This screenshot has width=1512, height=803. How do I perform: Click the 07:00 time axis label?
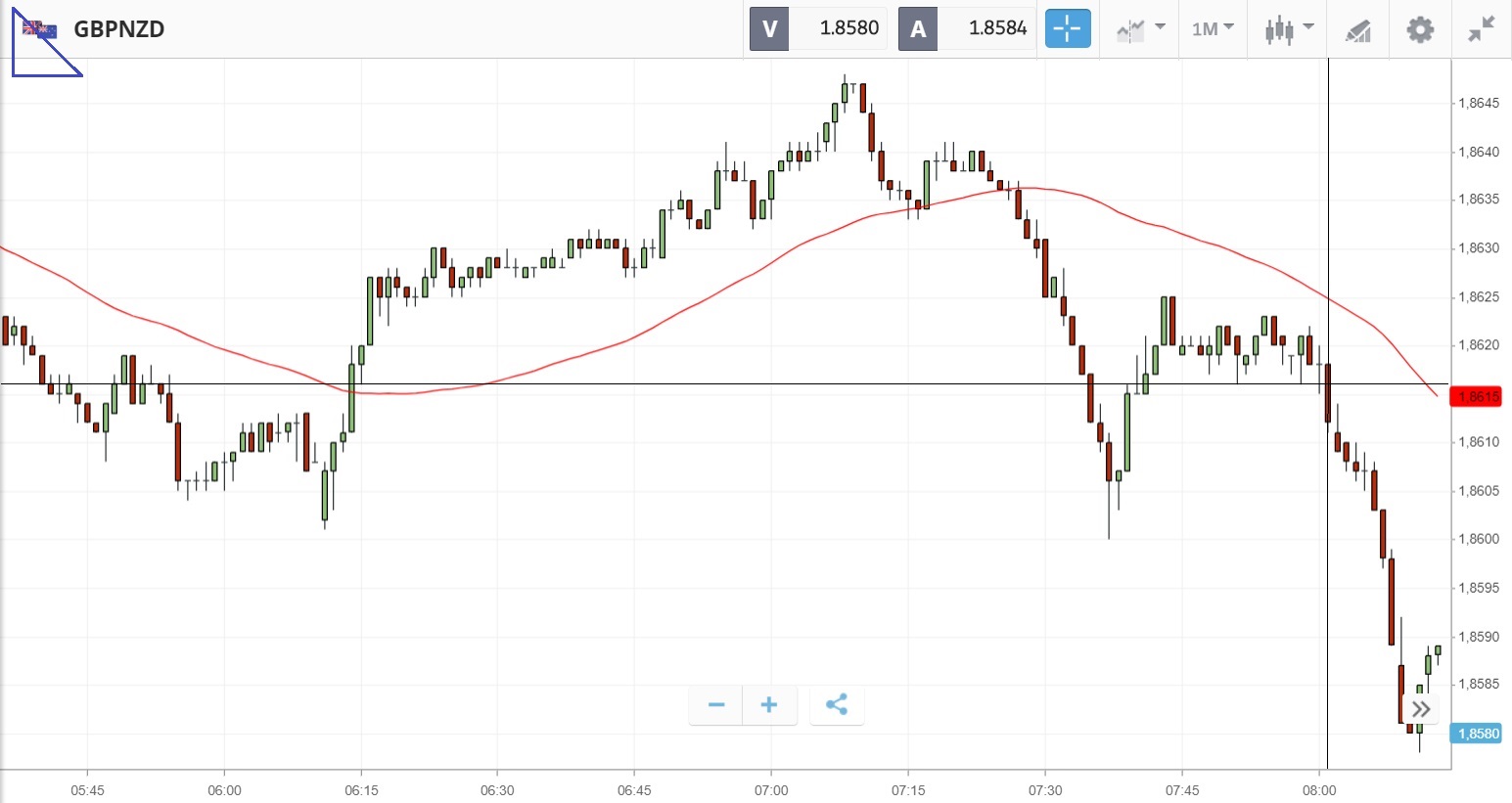(770, 790)
